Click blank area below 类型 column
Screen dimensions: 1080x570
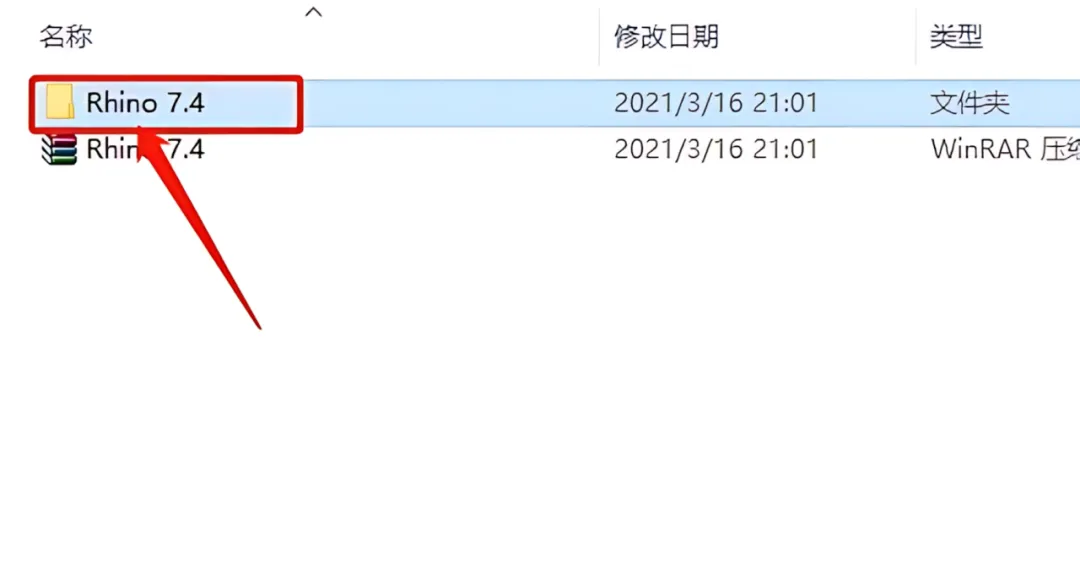tap(999, 344)
